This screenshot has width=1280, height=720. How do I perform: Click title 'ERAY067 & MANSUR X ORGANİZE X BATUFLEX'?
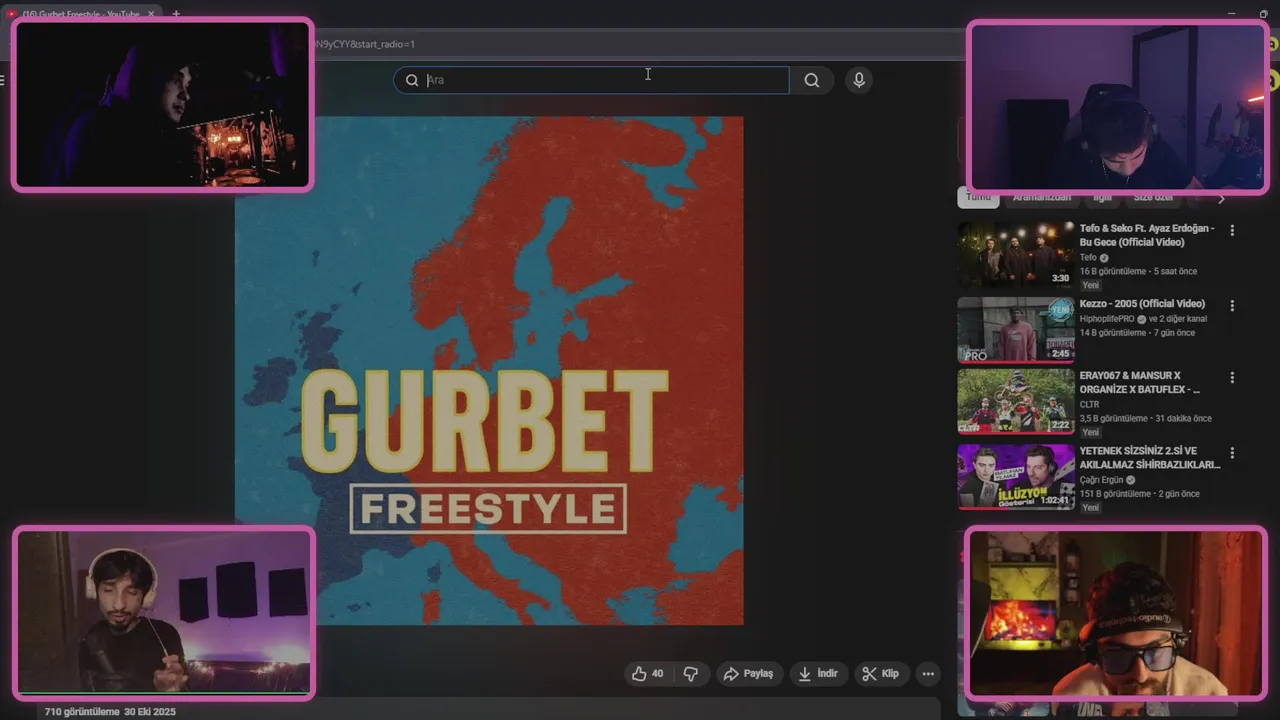tap(1140, 383)
